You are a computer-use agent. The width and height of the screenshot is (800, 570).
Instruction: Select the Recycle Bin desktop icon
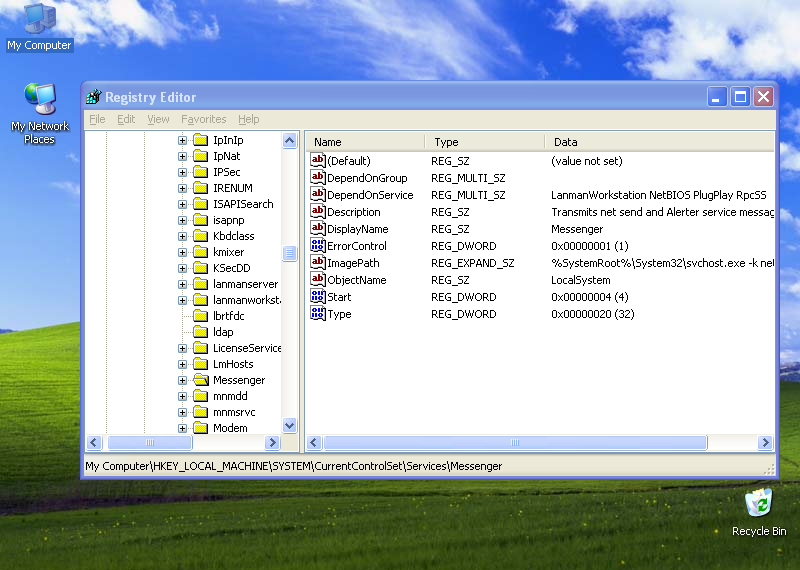pyautogui.click(x=759, y=512)
